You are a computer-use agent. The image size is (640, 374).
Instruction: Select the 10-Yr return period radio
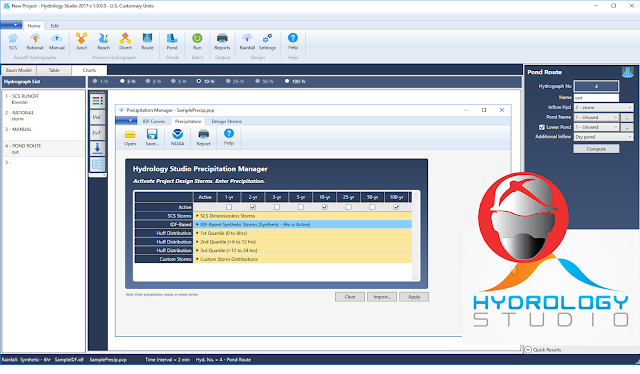pyautogui.click(x=199, y=81)
